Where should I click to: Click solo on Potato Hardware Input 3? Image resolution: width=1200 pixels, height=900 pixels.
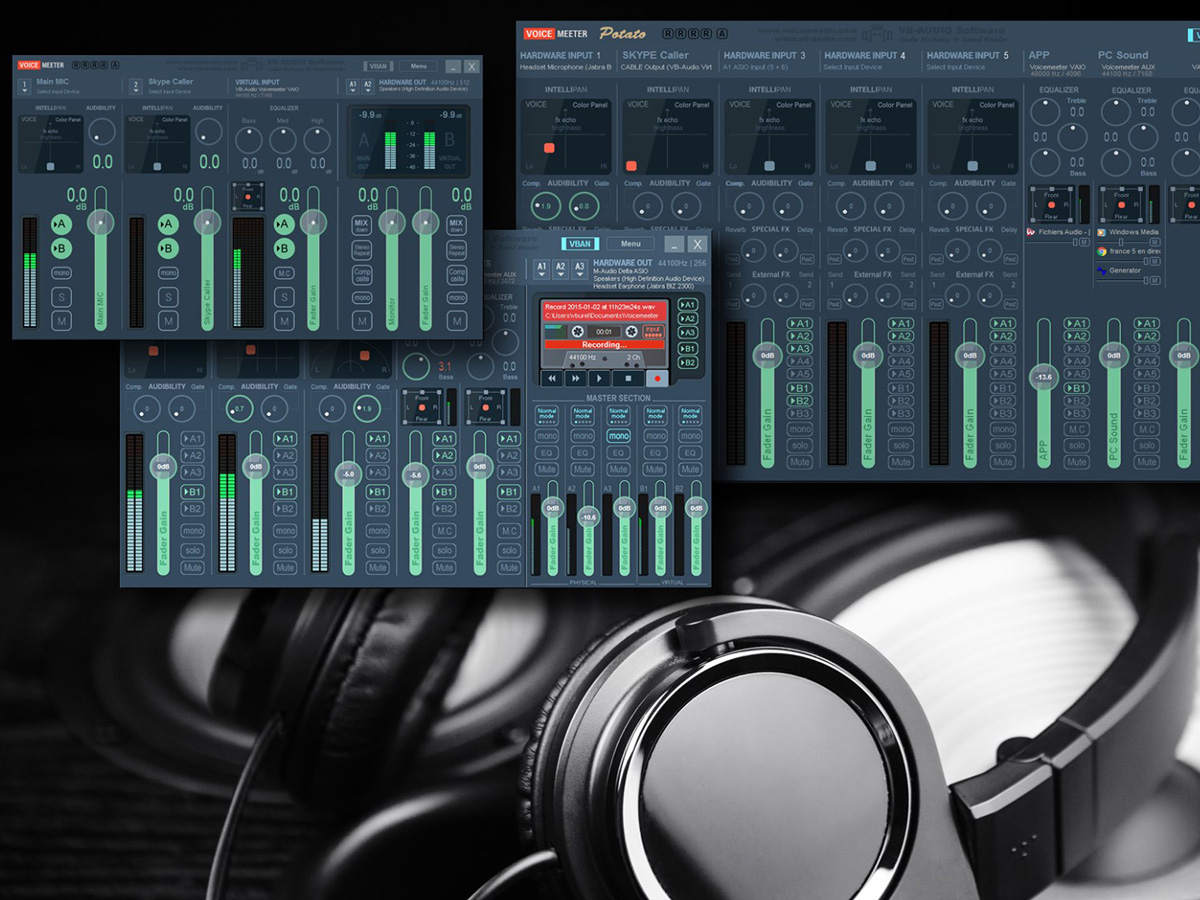(x=799, y=445)
